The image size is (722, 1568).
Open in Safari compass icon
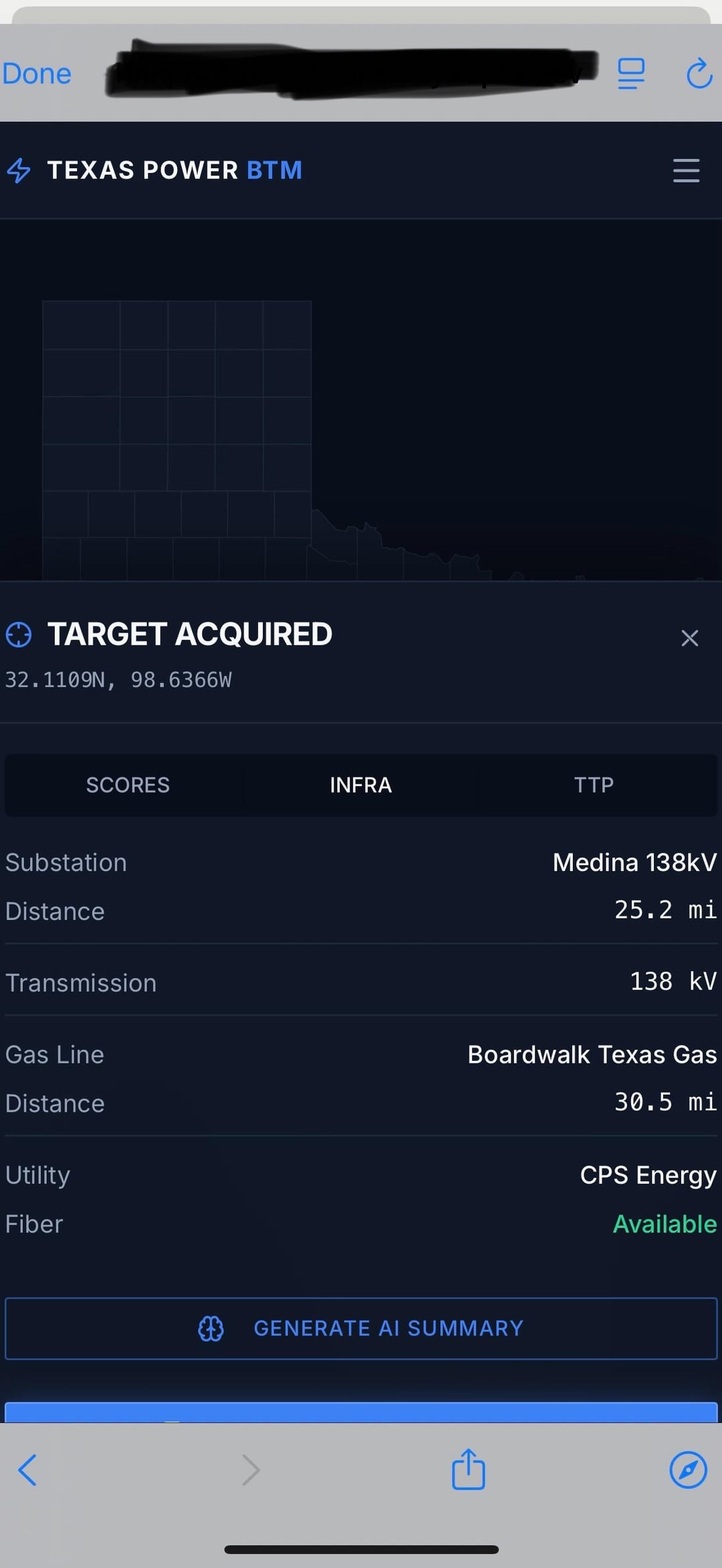(x=688, y=1470)
